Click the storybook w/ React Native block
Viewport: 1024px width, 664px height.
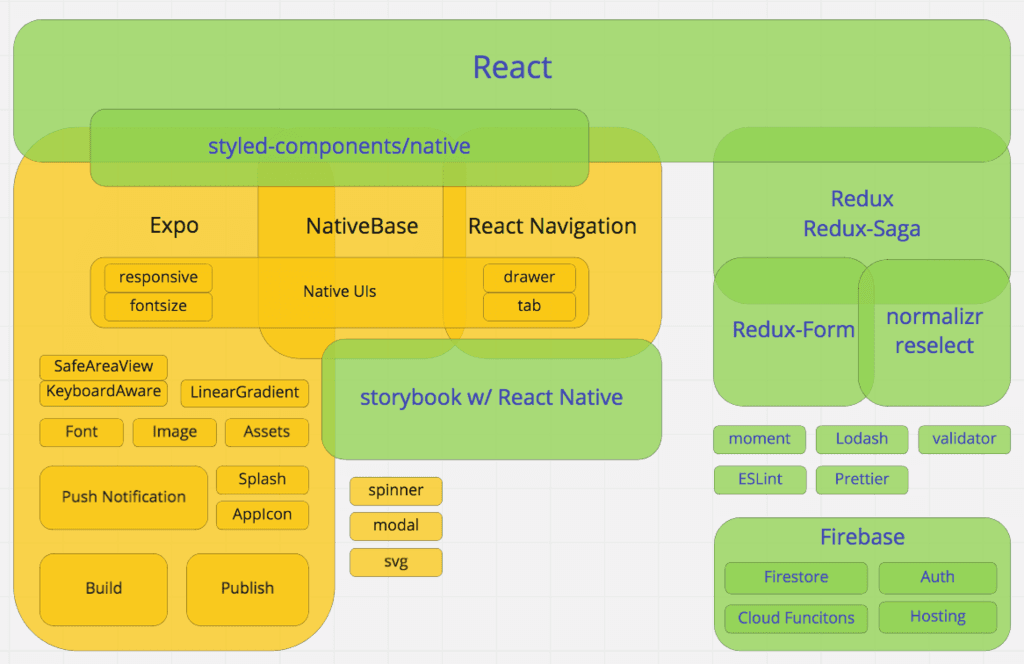coord(491,398)
